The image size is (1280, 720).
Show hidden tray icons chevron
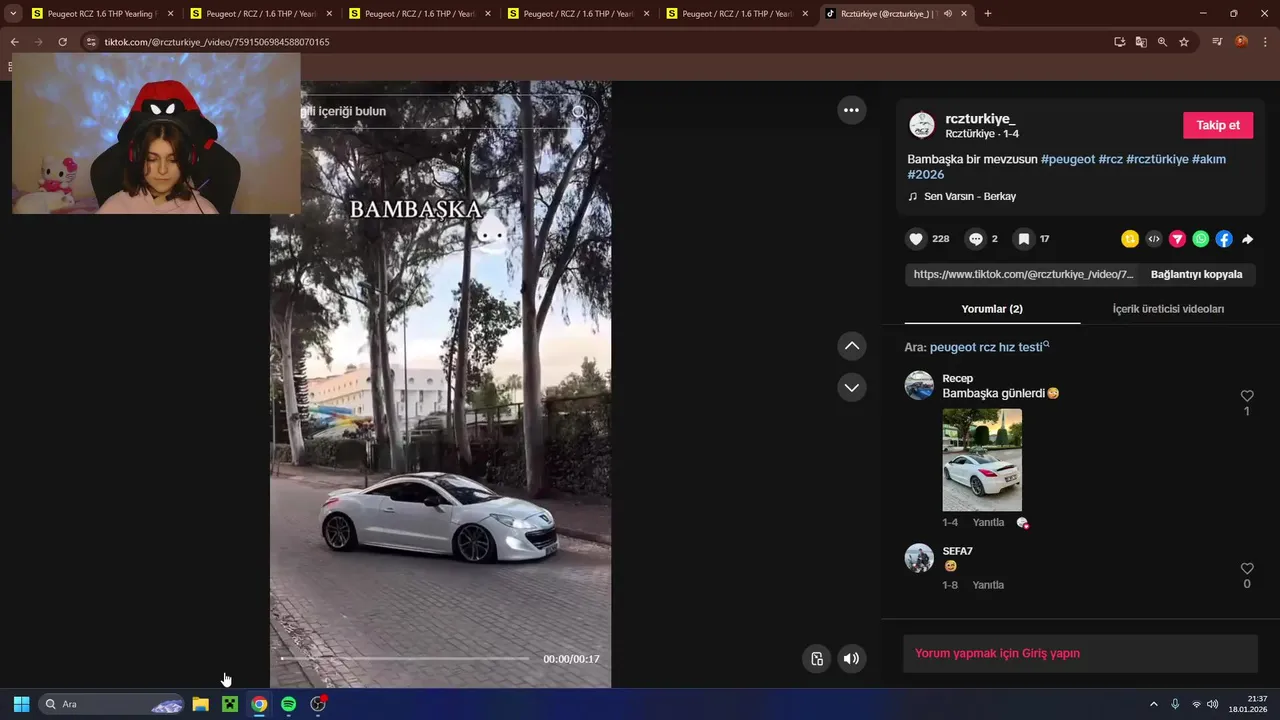tap(1153, 704)
